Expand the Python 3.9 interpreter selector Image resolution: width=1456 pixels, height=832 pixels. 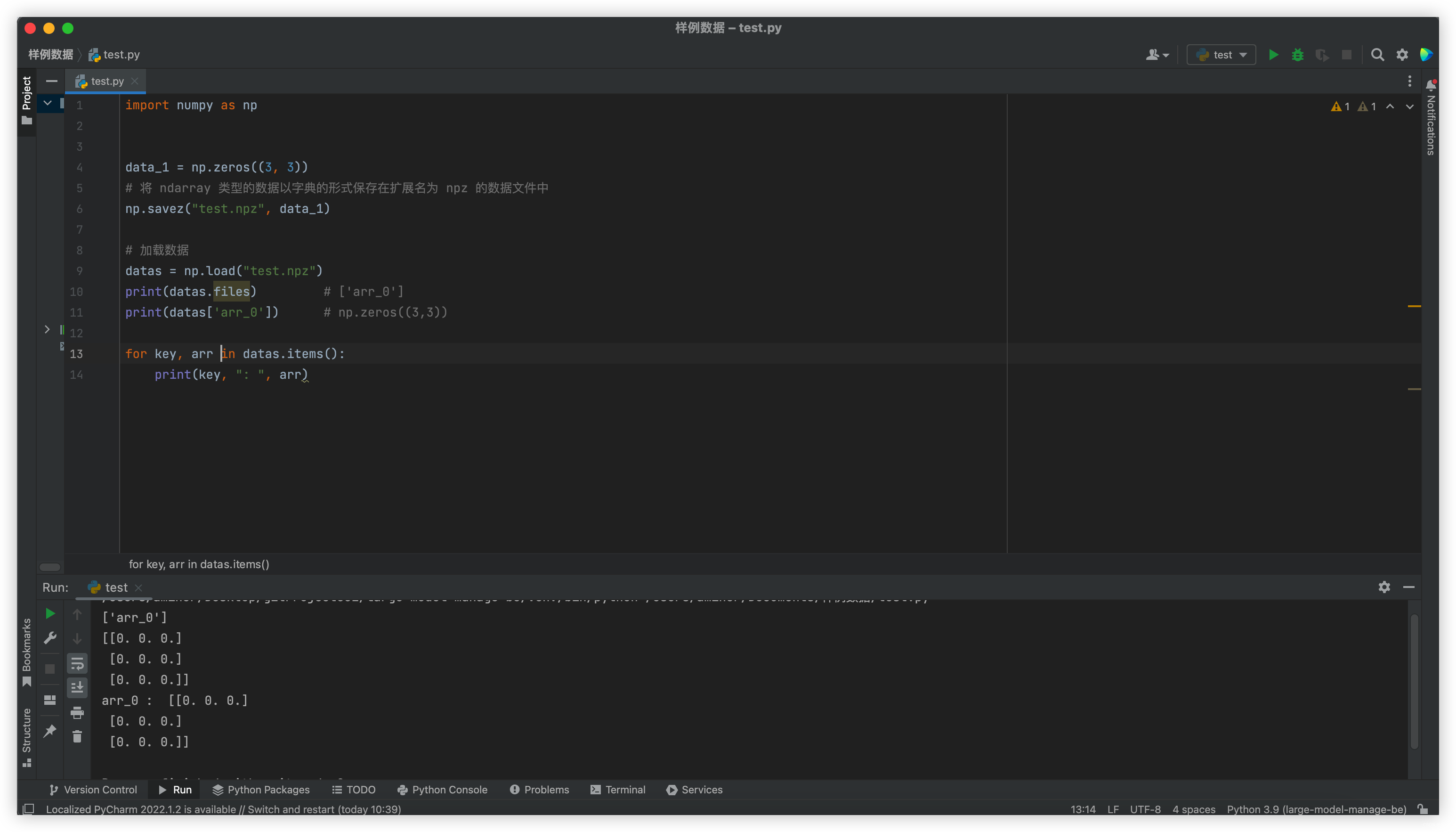point(1316,809)
